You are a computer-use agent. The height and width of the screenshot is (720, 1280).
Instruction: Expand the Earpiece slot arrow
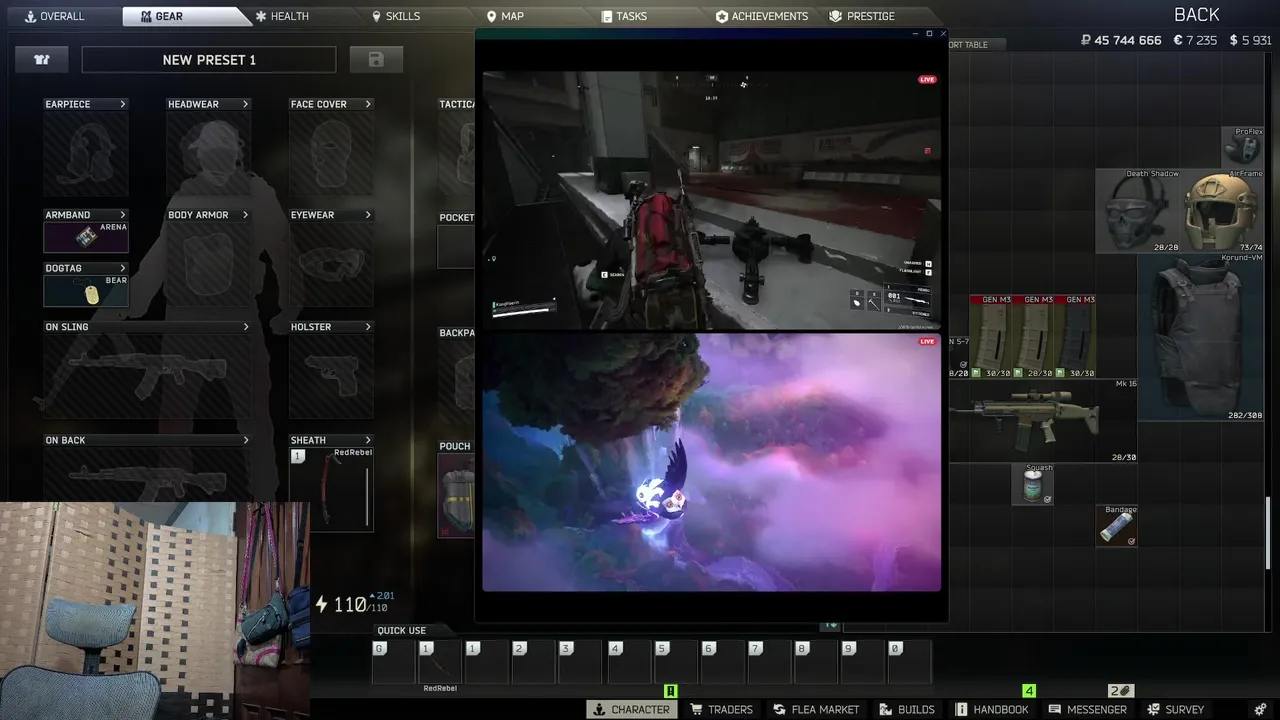[123, 104]
